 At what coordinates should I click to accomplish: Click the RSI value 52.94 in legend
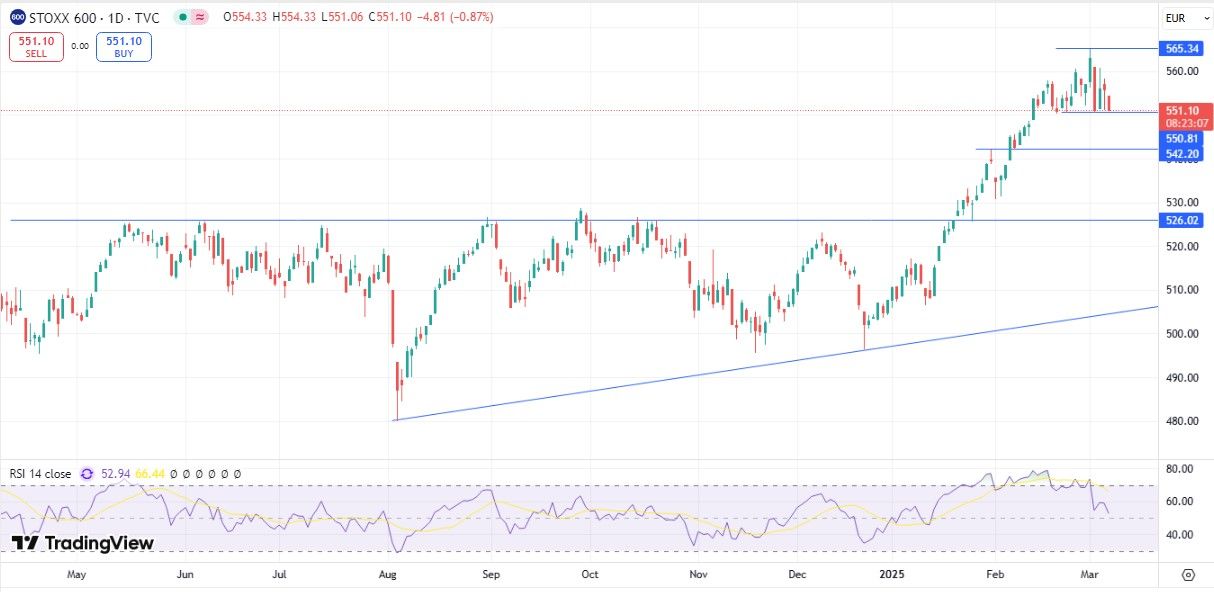117,474
